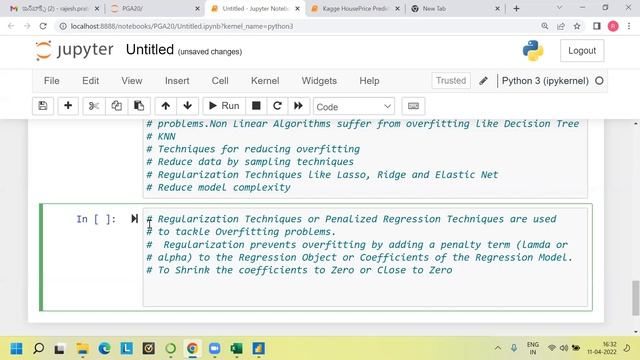Share this page icon in the address bar

tap(561, 26)
